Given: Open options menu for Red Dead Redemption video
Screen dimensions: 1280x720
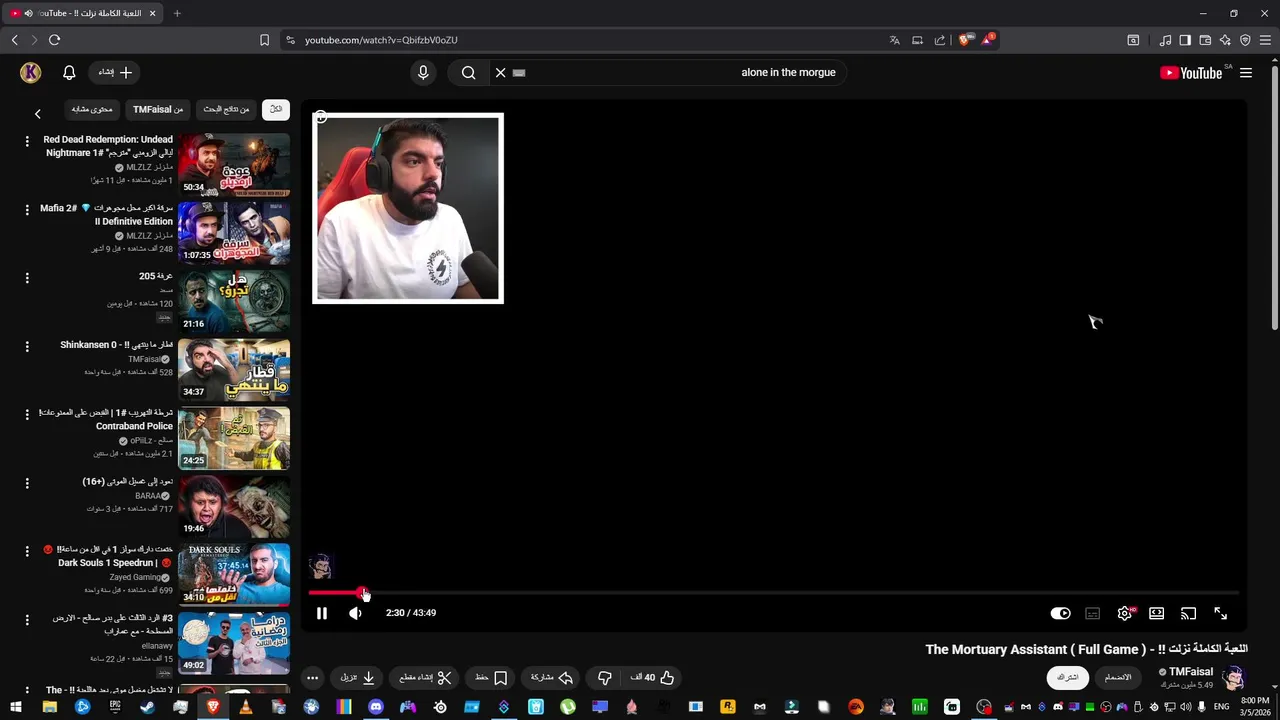Looking at the screenshot, I should click(27, 141).
